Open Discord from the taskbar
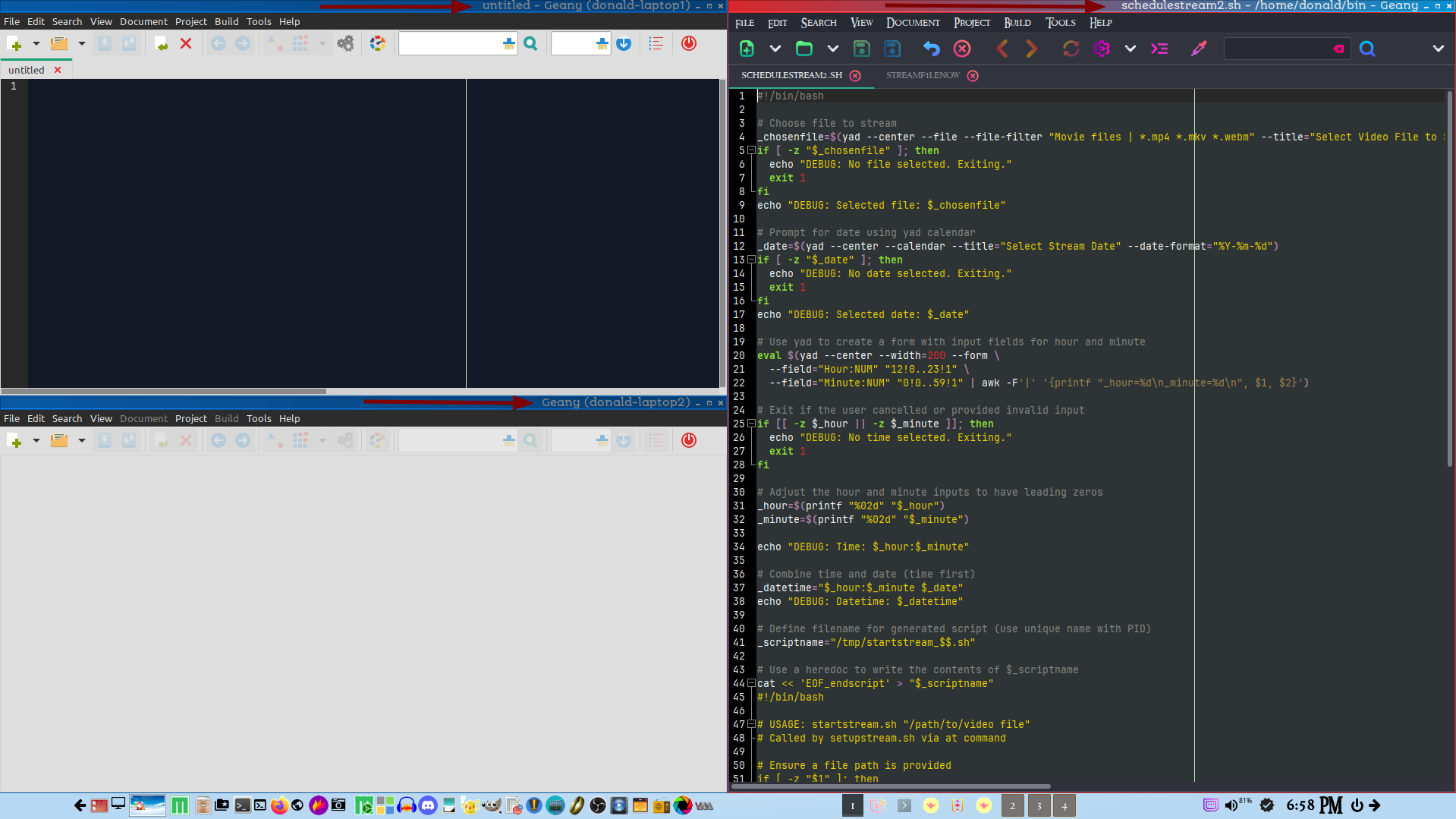The height and width of the screenshot is (819, 1456). point(428,805)
